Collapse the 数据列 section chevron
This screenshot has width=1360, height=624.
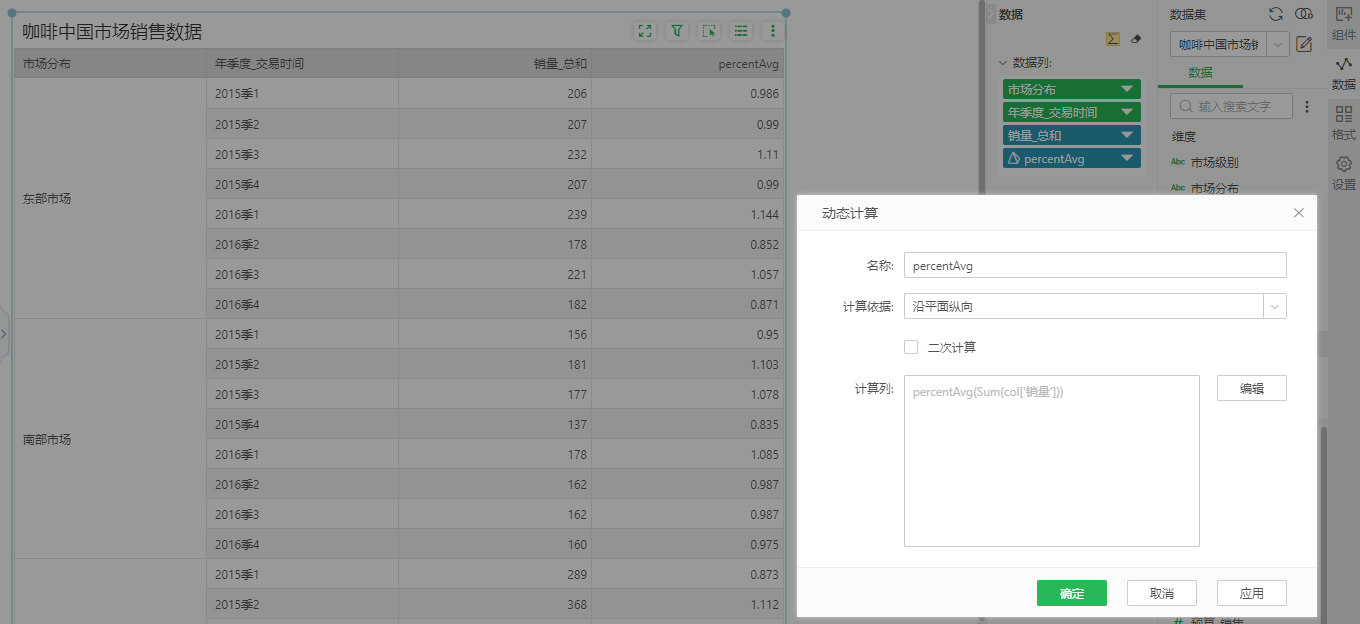[x=1003, y=63]
